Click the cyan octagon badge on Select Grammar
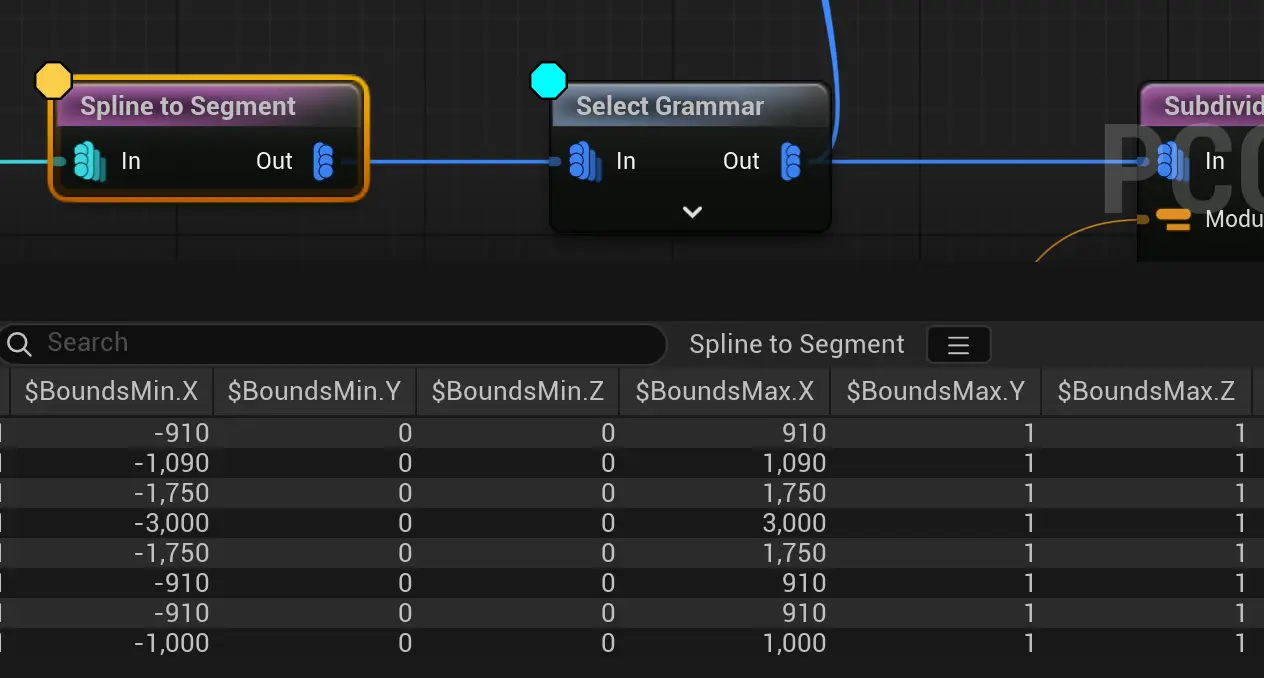Viewport: 1264px width, 678px height. tap(548, 80)
